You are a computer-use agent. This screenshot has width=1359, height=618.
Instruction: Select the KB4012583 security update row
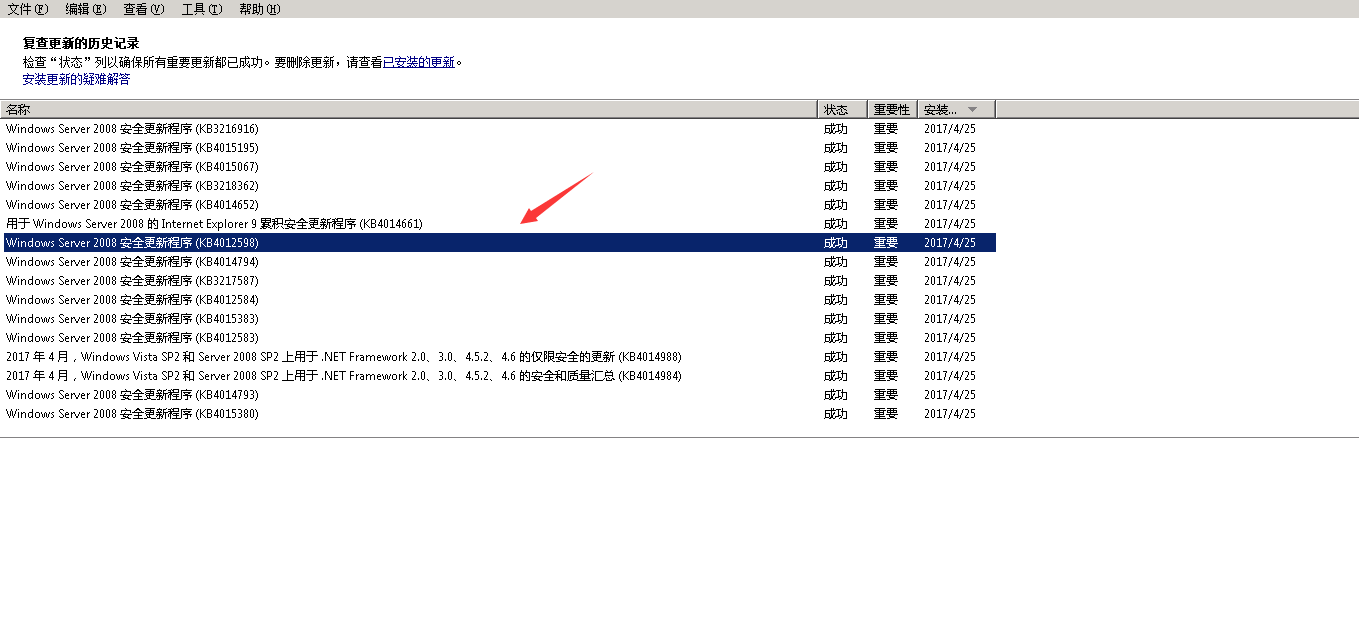click(132, 338)
